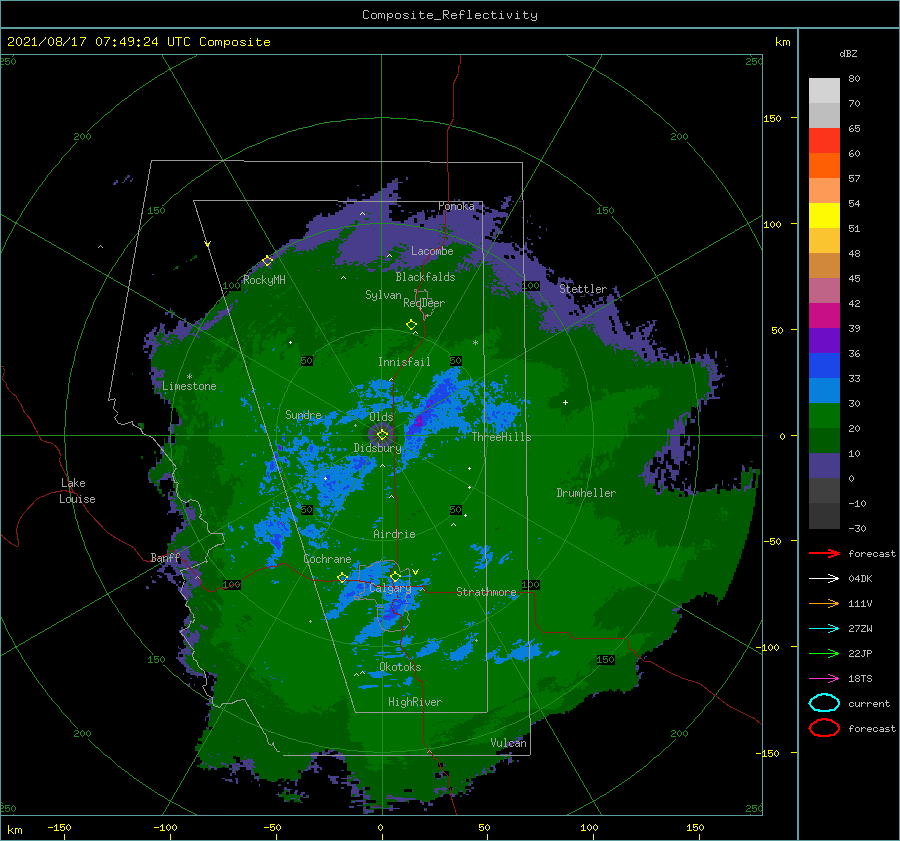The image size is (900, 841).
Task: Click the HighRiver label
Action: coord(415,702)
